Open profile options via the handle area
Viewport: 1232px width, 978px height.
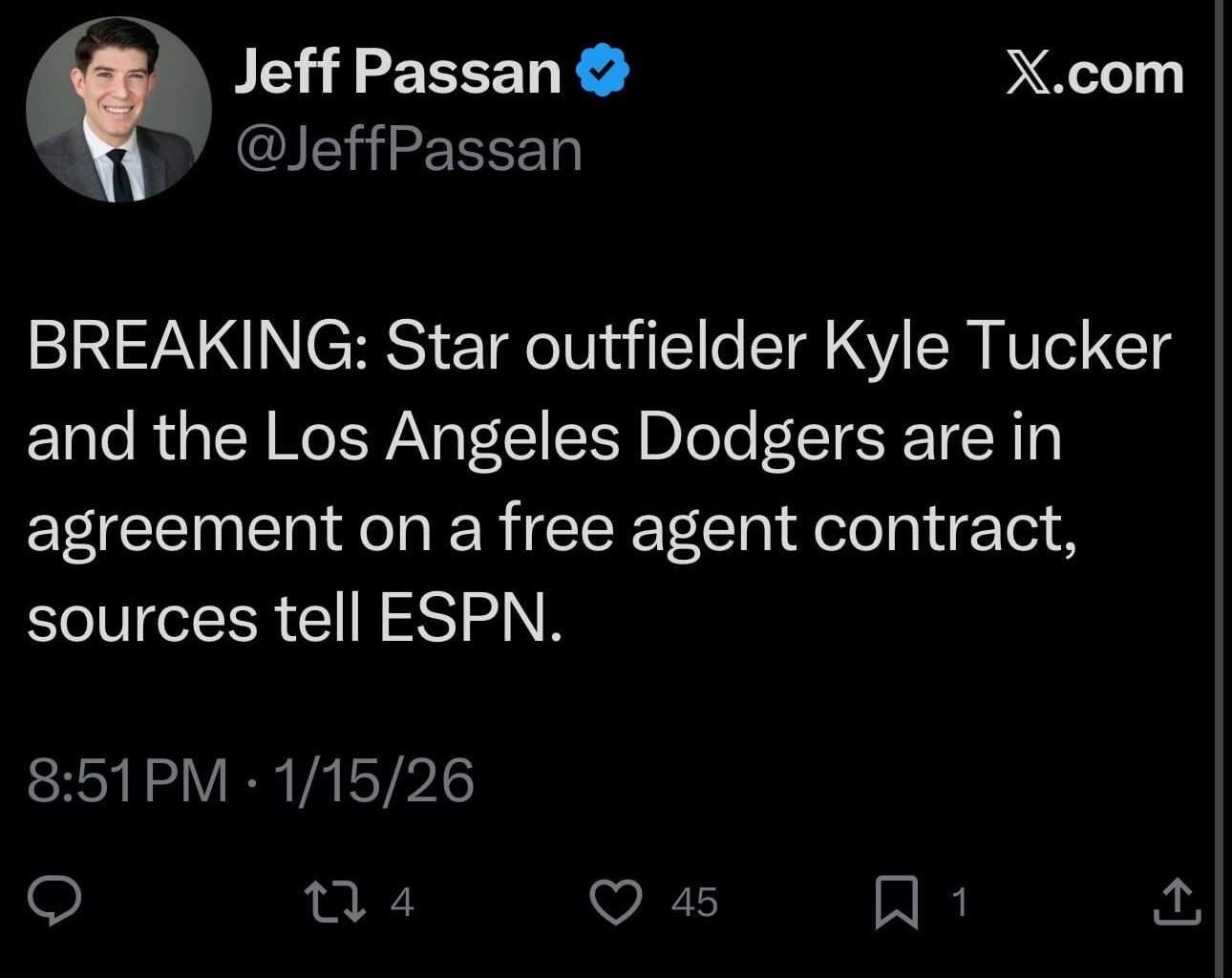(x=405, y=148)
